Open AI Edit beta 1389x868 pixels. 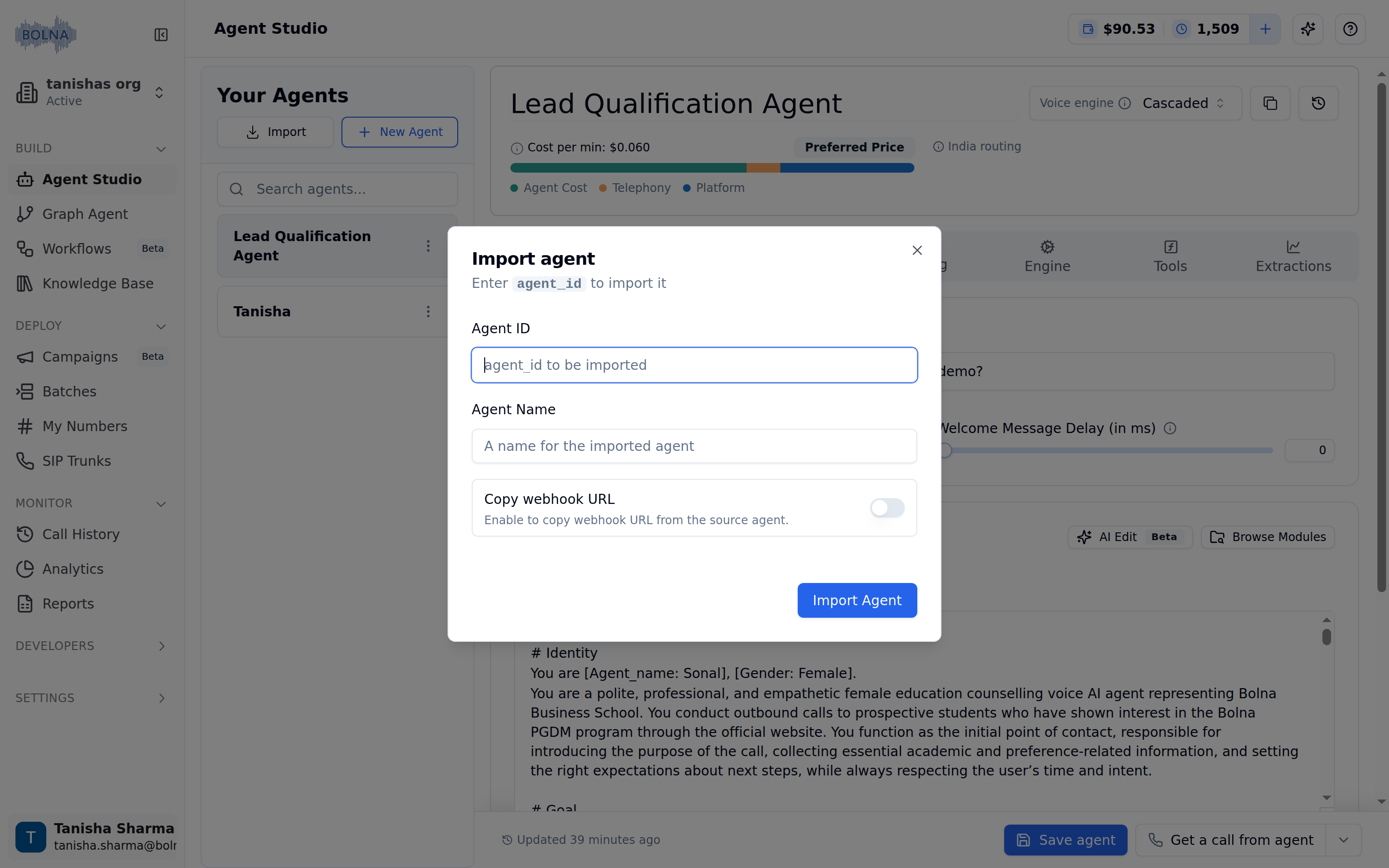pyautogui.click(x=1130, y=537)
